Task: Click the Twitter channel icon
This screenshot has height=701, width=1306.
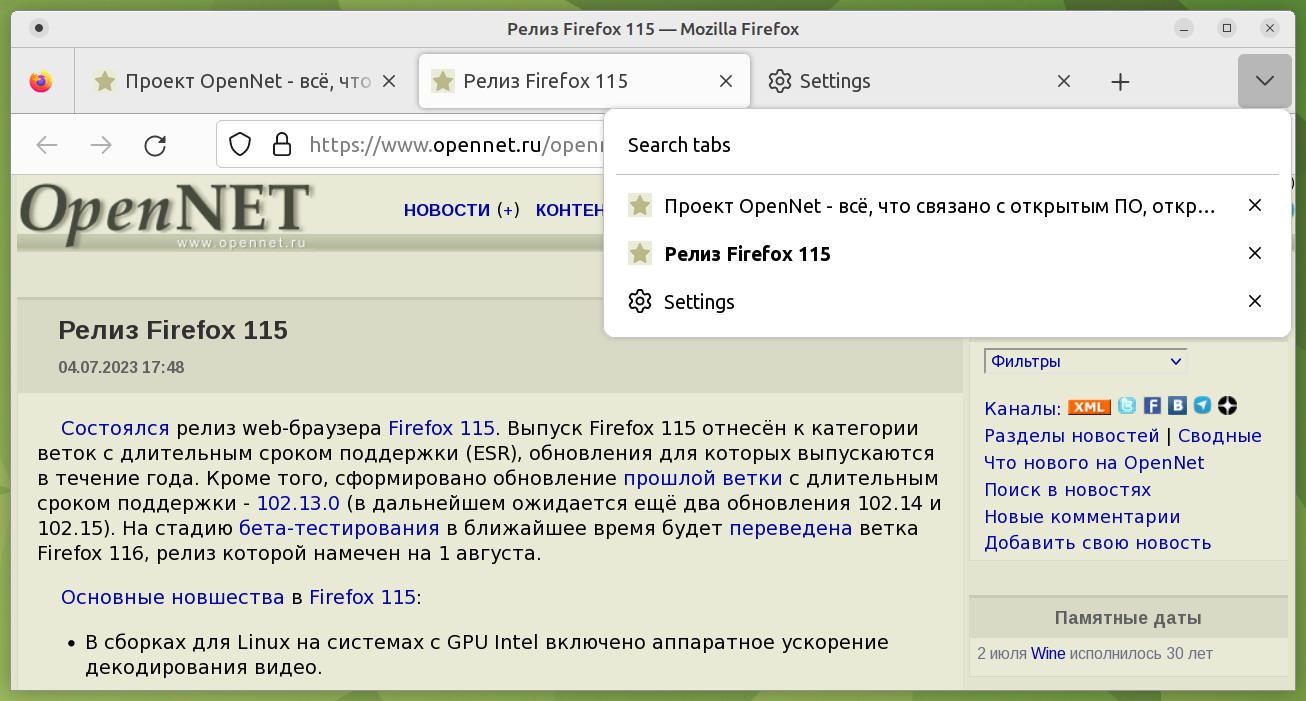Action: (x=1127, y=406)
